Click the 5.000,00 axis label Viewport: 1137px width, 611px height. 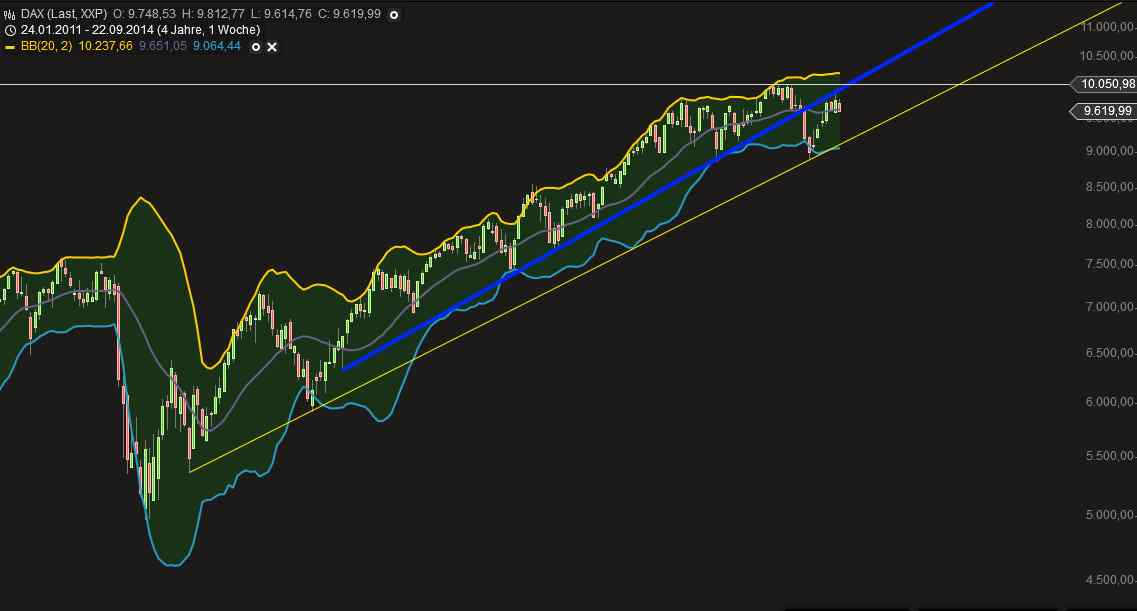click(1110, 515)
